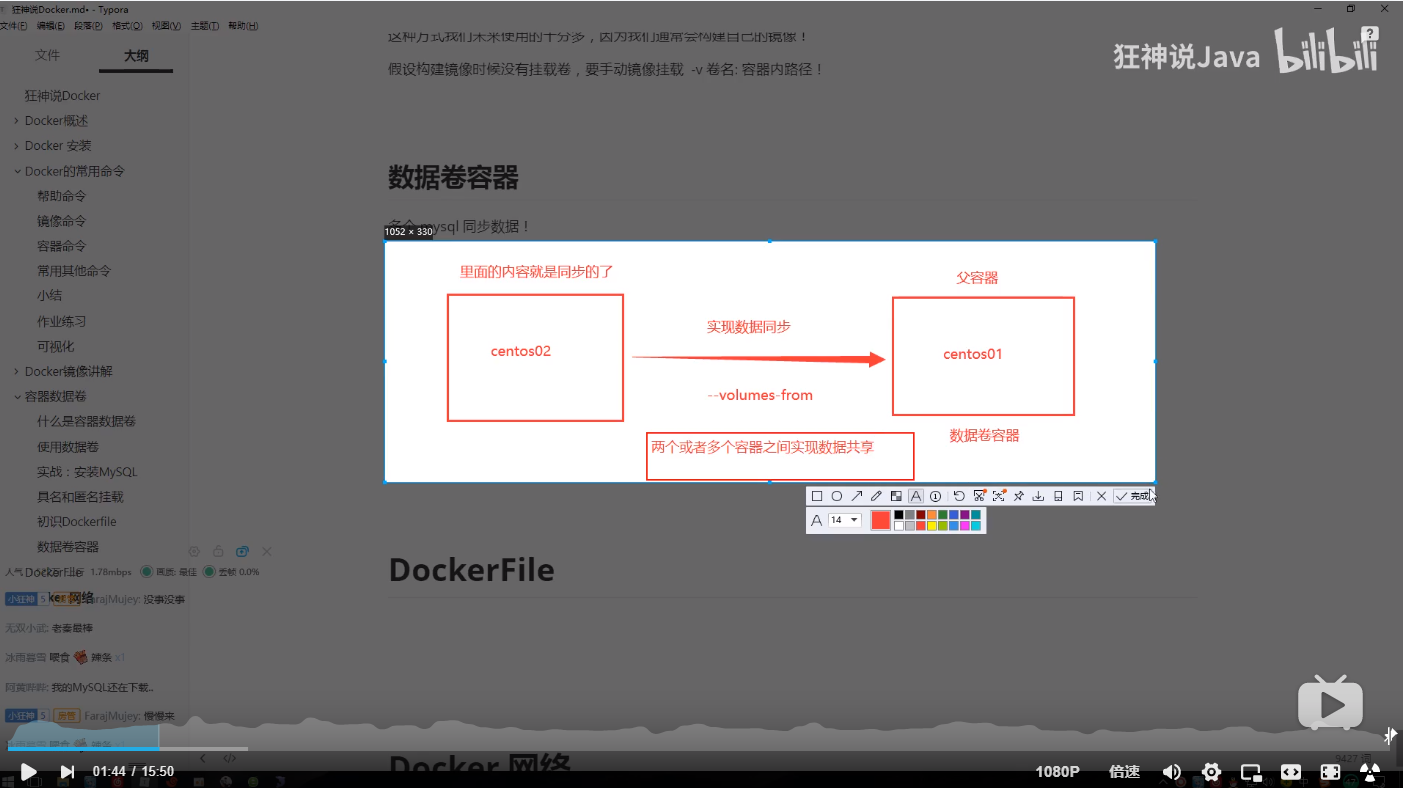Enter fullscreen video mode
The image size is (1403, 788).
tap(1331, 771)
